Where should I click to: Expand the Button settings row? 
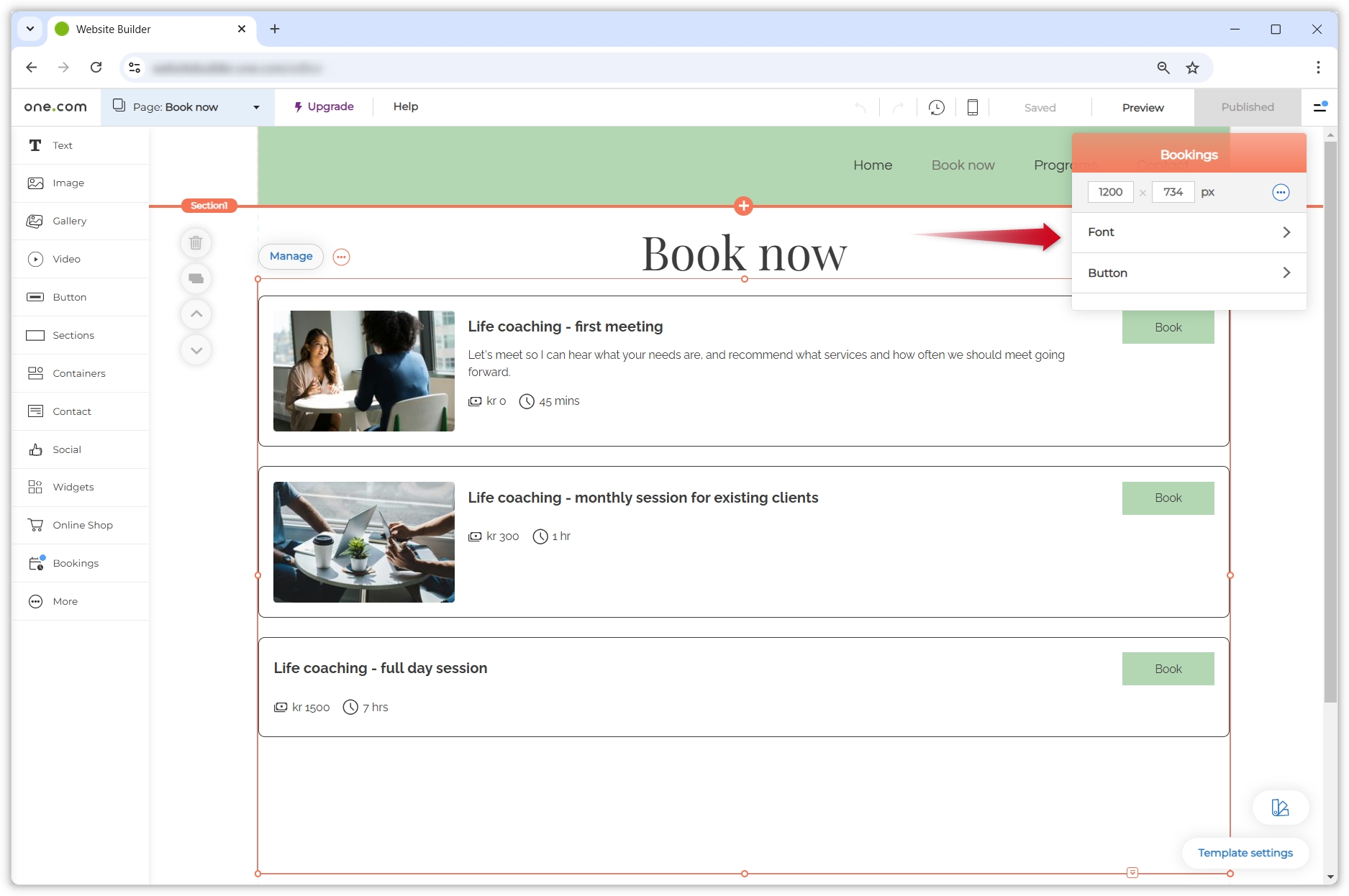coord(1189,273)
